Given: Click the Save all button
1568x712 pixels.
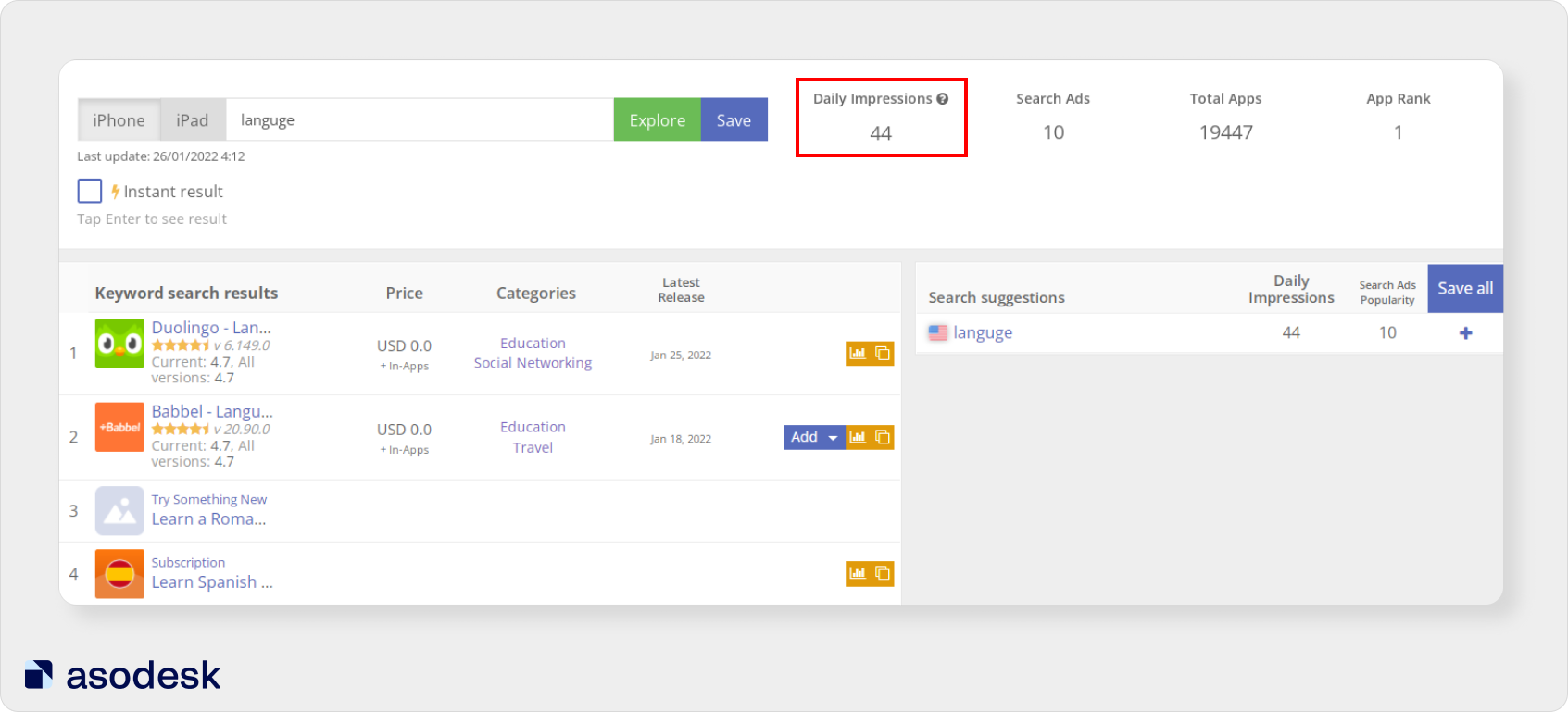Looking at the screenshot, I should point(1465,288).
